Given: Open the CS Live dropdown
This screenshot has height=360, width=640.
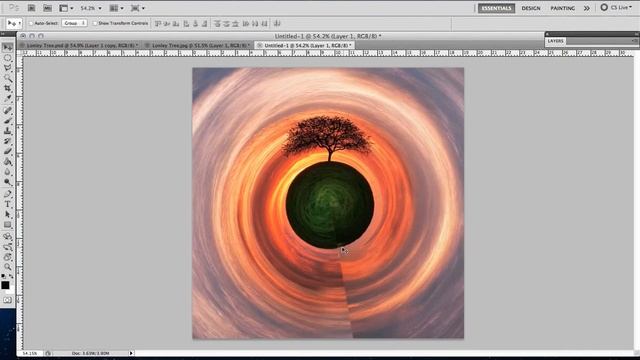Looking at the screenshot, I should click(616, 8).
